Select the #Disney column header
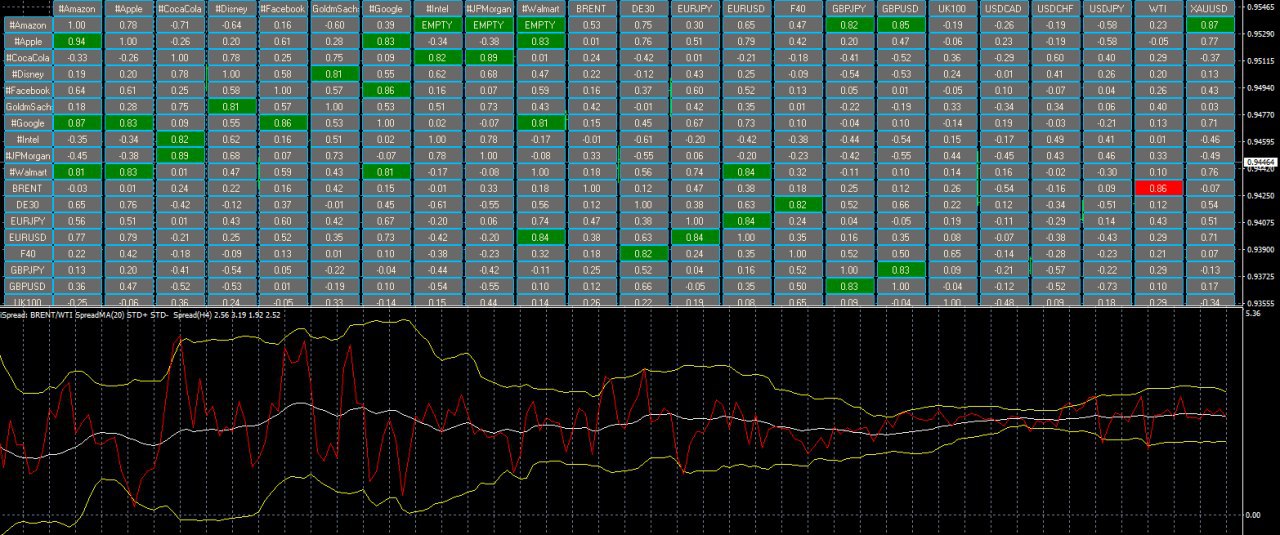 click(232, 7)
